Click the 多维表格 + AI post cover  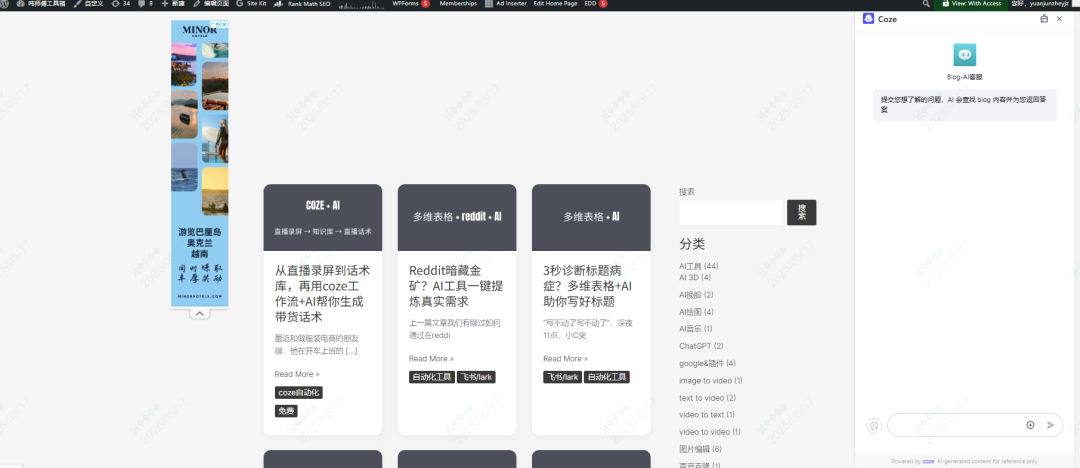pyautogui.click(x=591, y=217)
